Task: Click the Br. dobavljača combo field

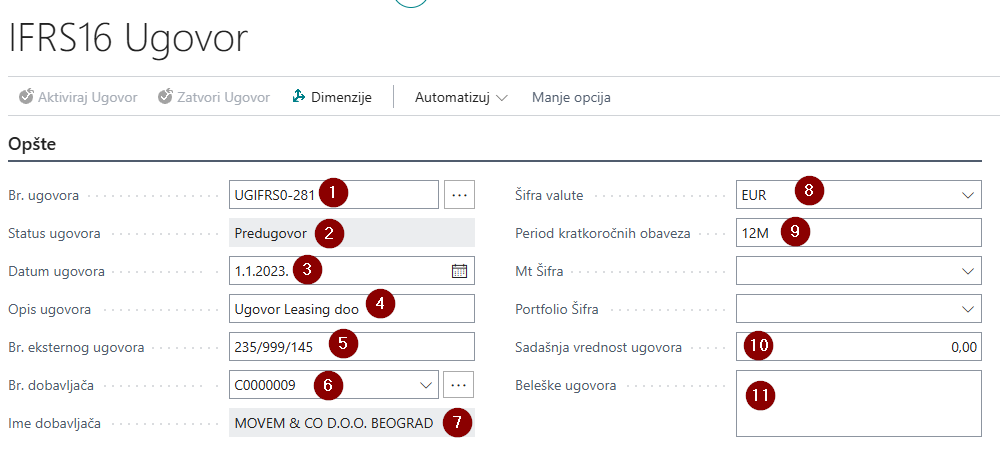Action: click(334, 384)
